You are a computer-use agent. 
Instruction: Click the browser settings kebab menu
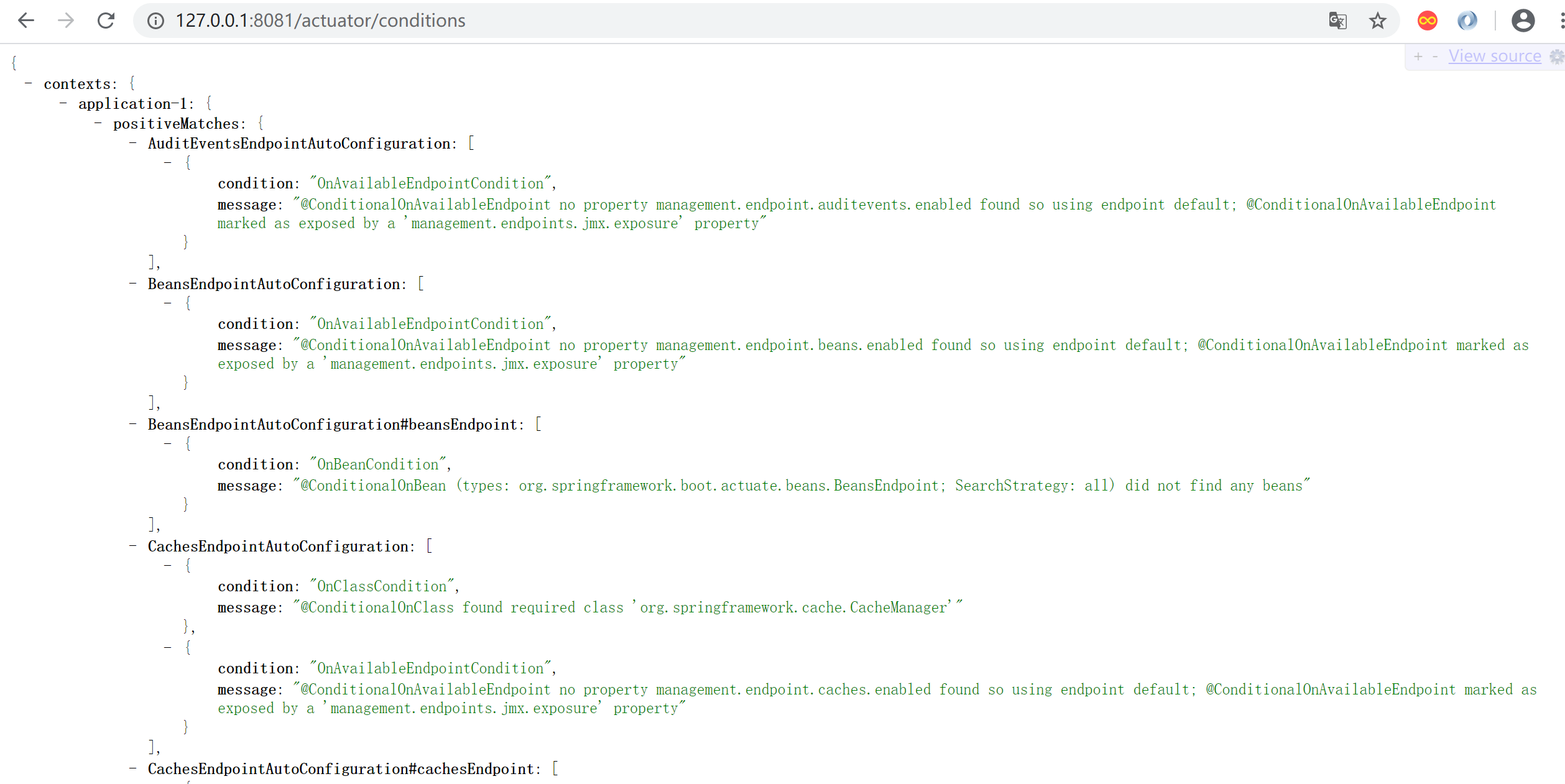[1557, 20]
